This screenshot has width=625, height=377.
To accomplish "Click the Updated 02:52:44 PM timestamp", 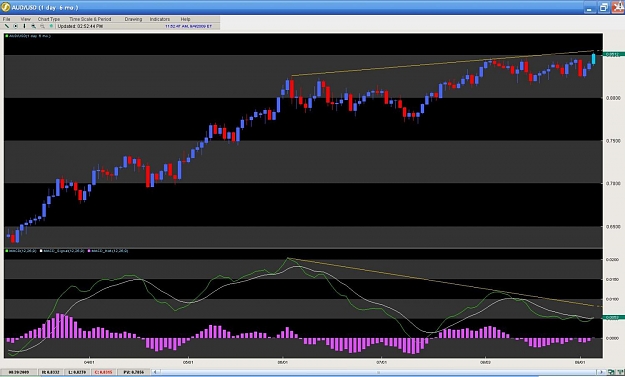I will (80, 26).
